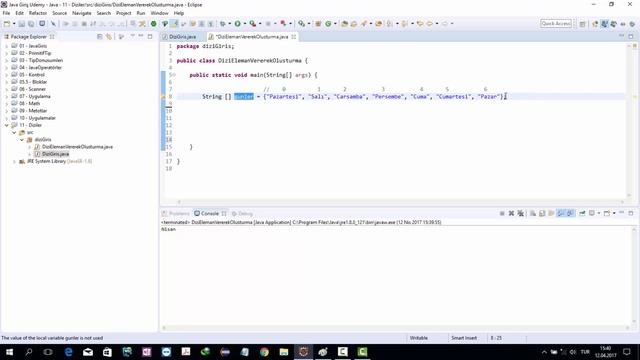The image size is (640, 360).
Task: Click the warning marker on line 8
Action: click(x=163, y=97)
